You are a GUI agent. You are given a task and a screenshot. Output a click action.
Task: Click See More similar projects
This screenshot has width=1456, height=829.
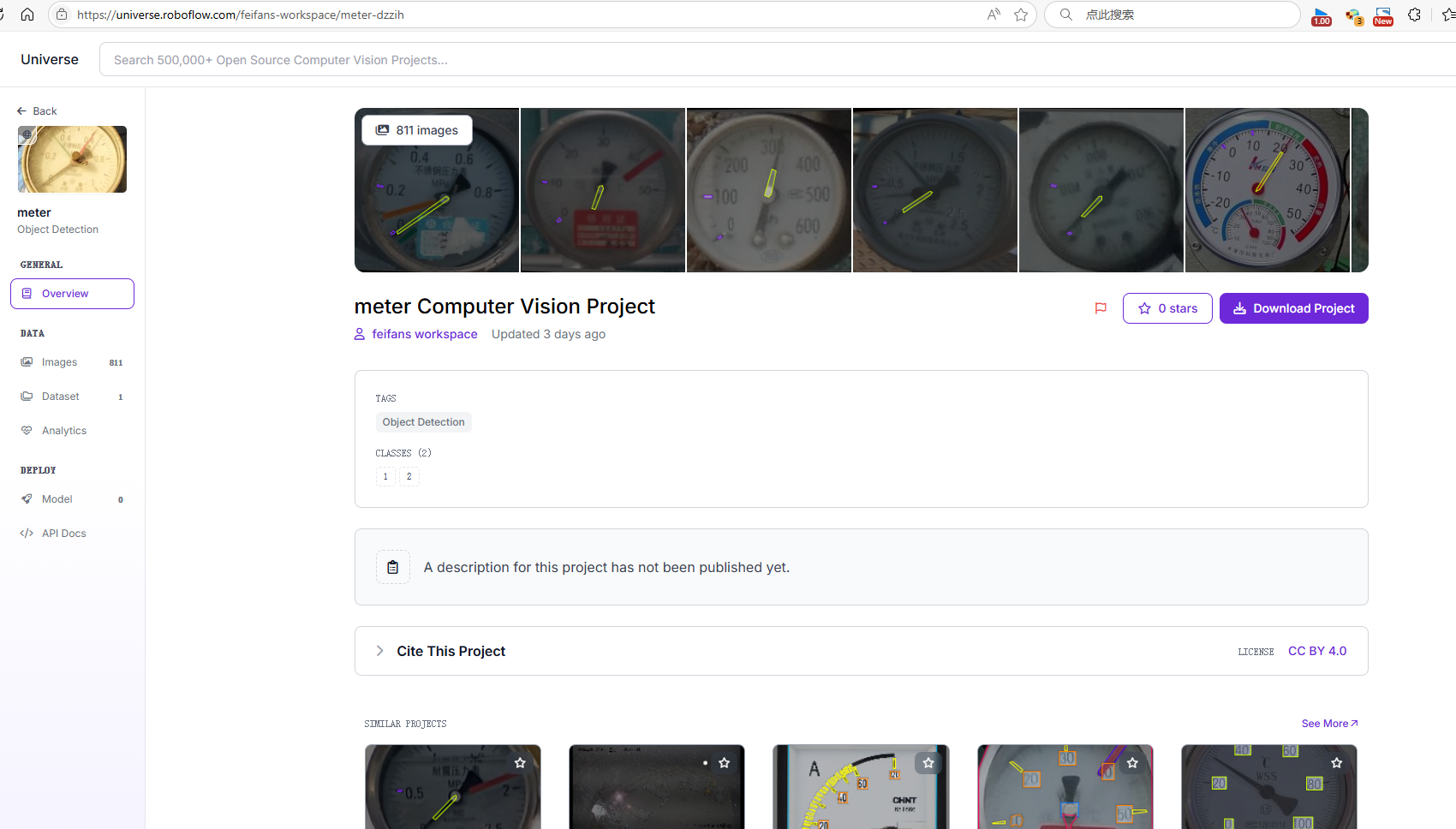(x=1329, y=724)
